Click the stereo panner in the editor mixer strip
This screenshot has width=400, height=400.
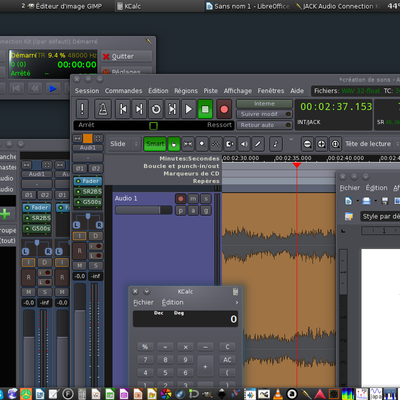[88, 221]
